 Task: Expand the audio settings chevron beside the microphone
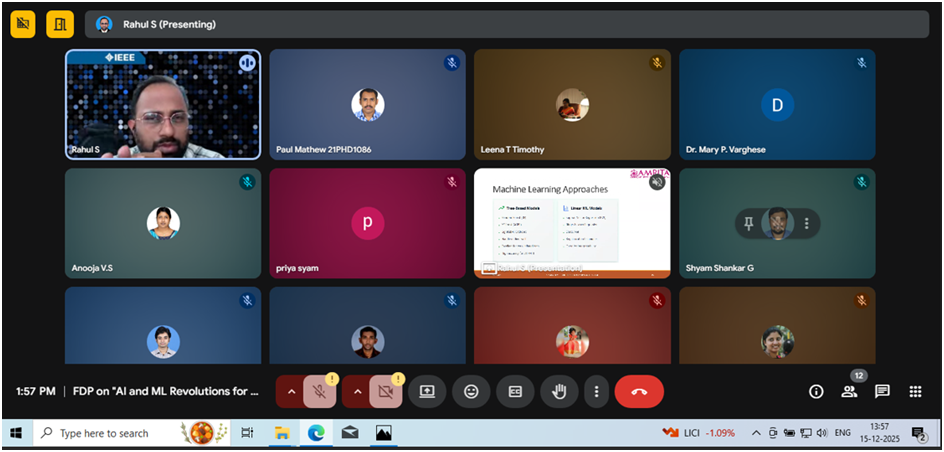pyautogui.click(x=291, y=391)
